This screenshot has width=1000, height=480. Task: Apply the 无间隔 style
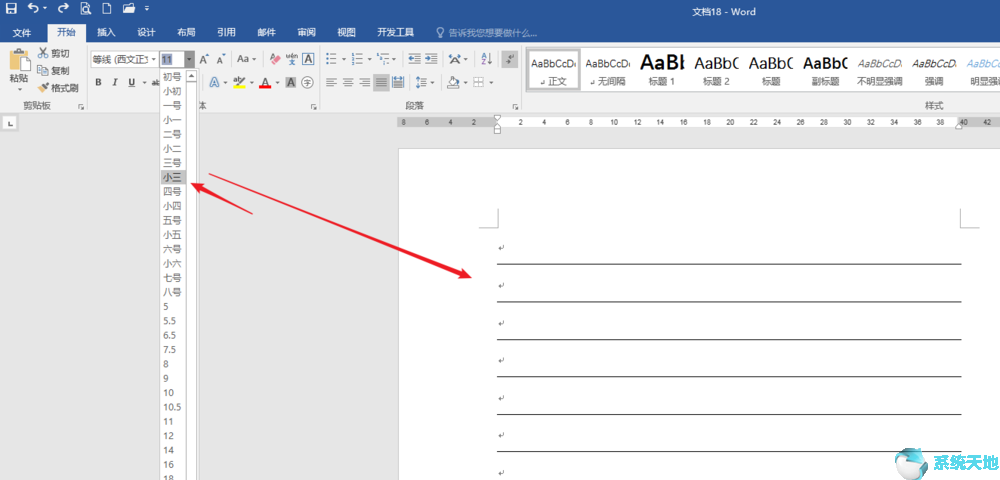pos(607,70)
